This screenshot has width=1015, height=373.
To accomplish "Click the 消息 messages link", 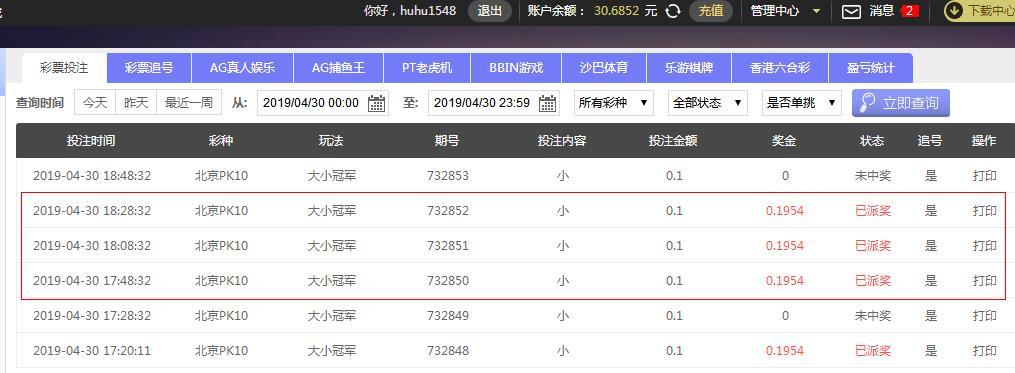I will [882, 11].
